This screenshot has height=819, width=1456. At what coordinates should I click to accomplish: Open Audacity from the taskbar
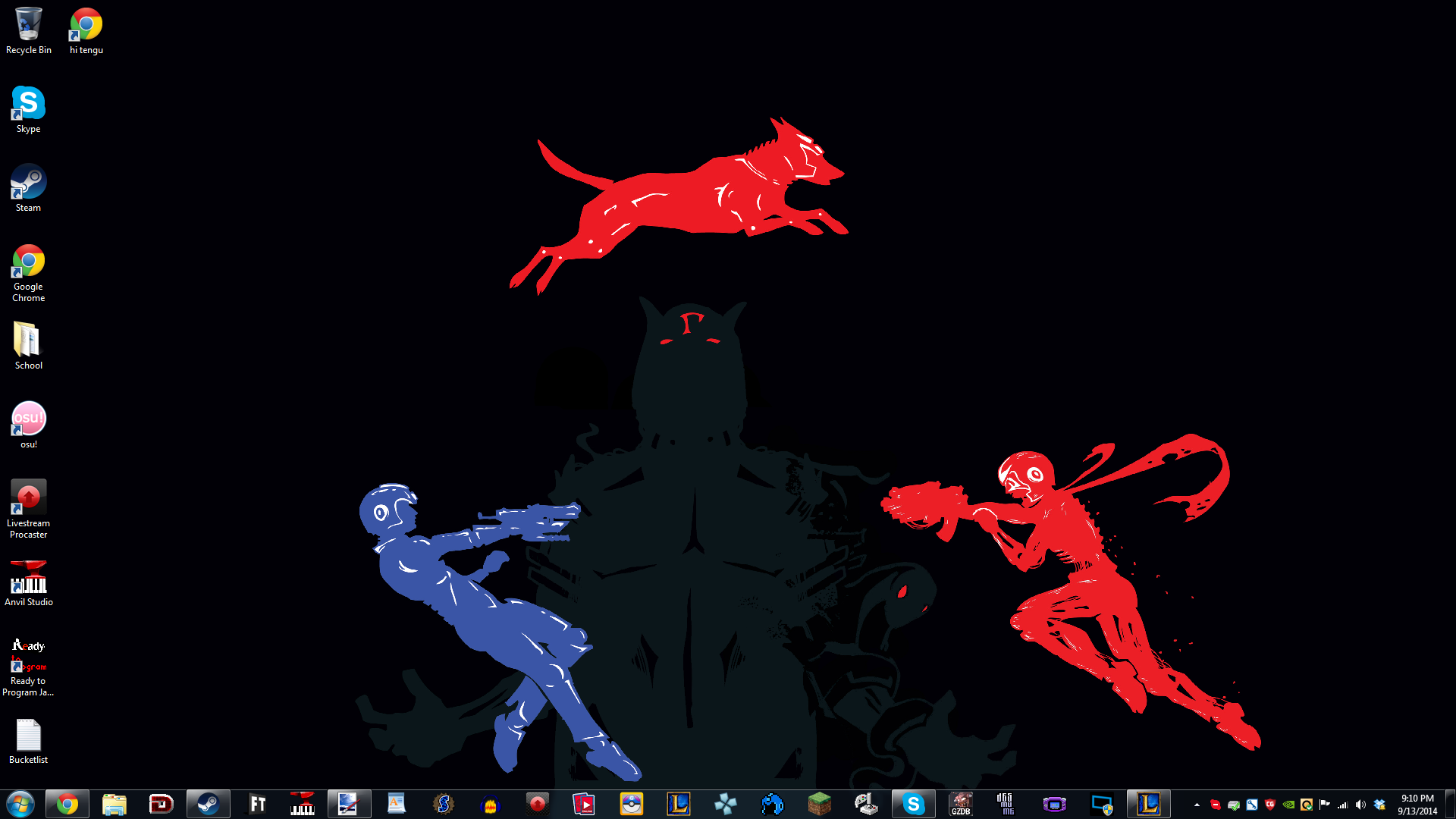[x=490, y=804]
